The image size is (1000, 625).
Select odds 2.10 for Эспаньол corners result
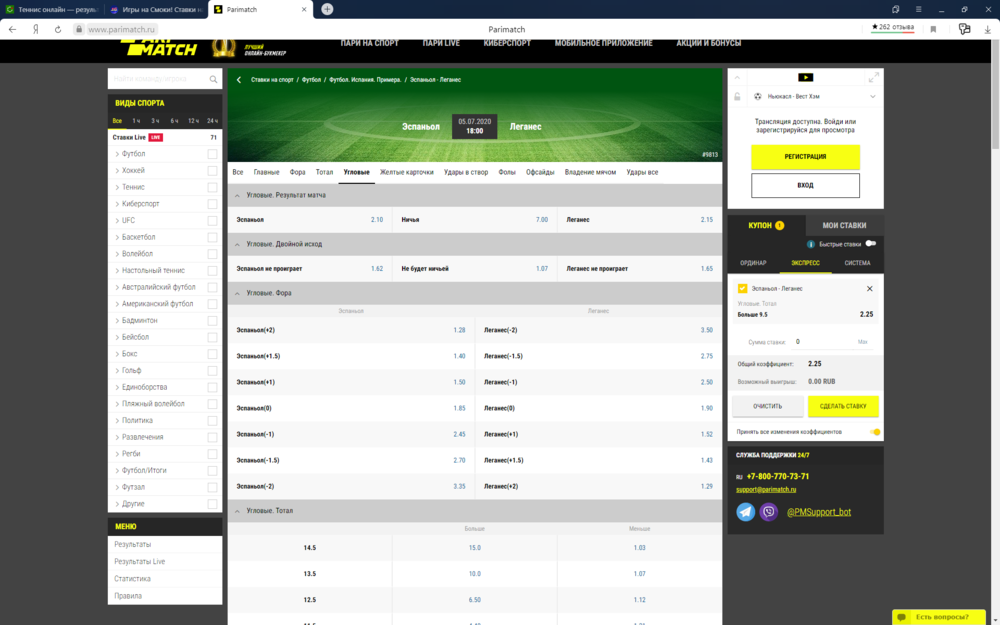(x=377, y=220)
